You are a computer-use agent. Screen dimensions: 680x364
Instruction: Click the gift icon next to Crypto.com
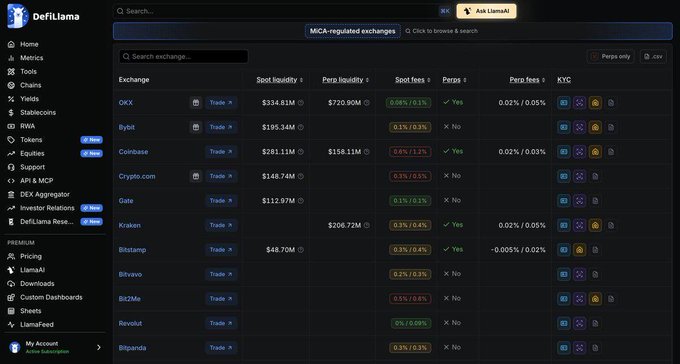click(196, 176)
